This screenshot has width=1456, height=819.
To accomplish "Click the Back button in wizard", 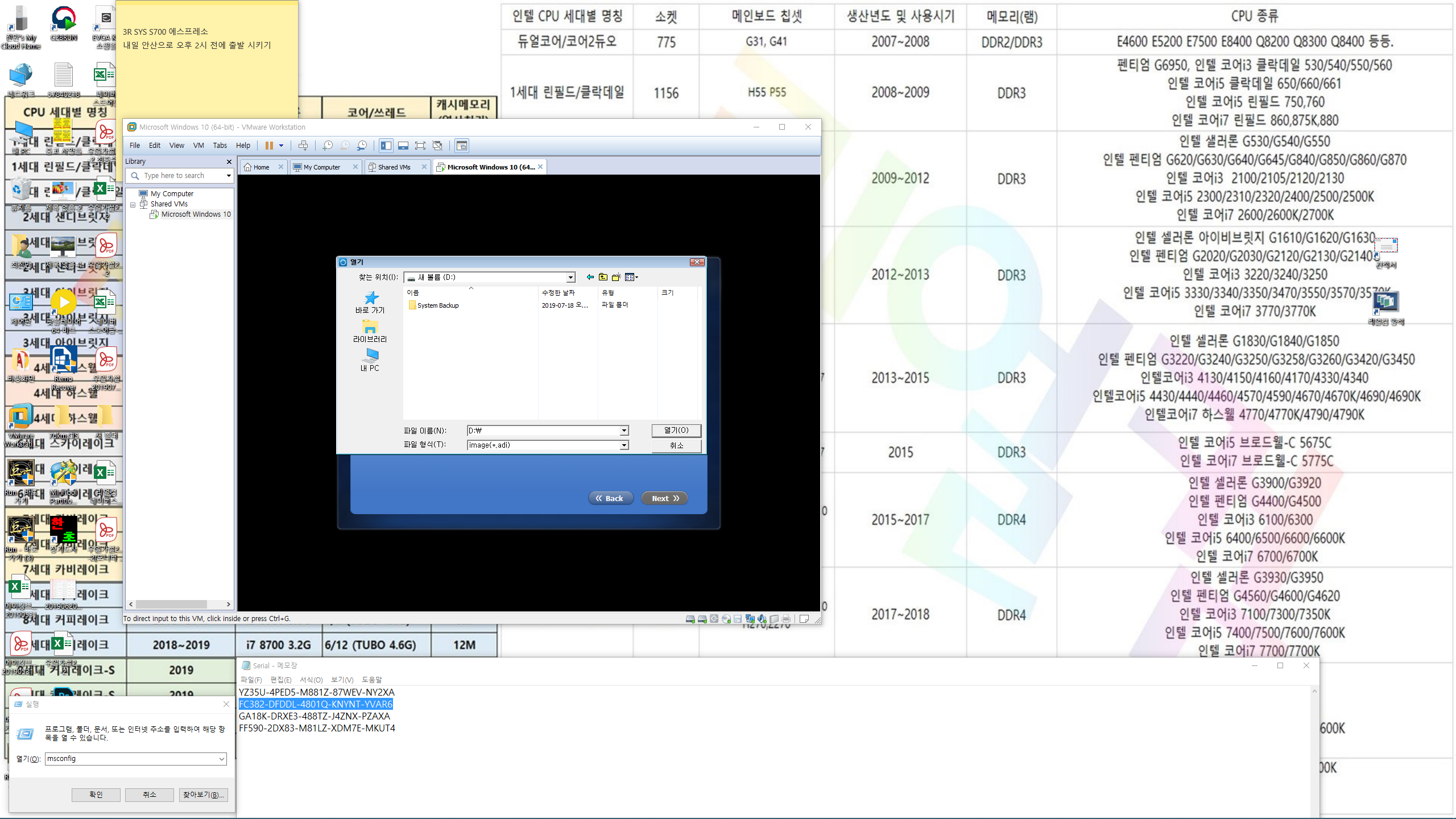I will (x=610, y=498).
